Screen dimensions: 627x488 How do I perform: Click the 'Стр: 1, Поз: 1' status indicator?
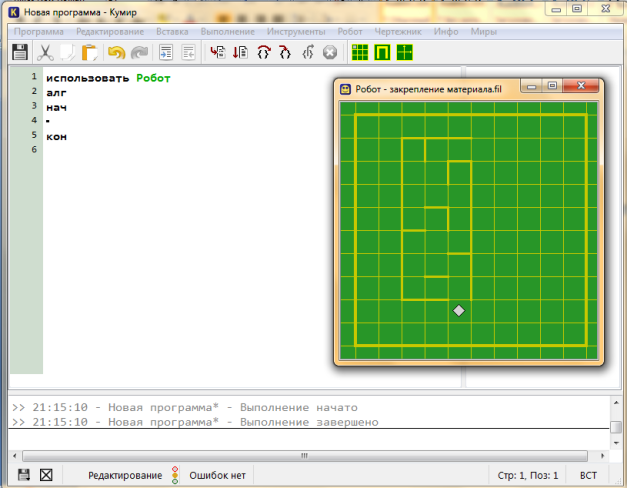point(528,475)
